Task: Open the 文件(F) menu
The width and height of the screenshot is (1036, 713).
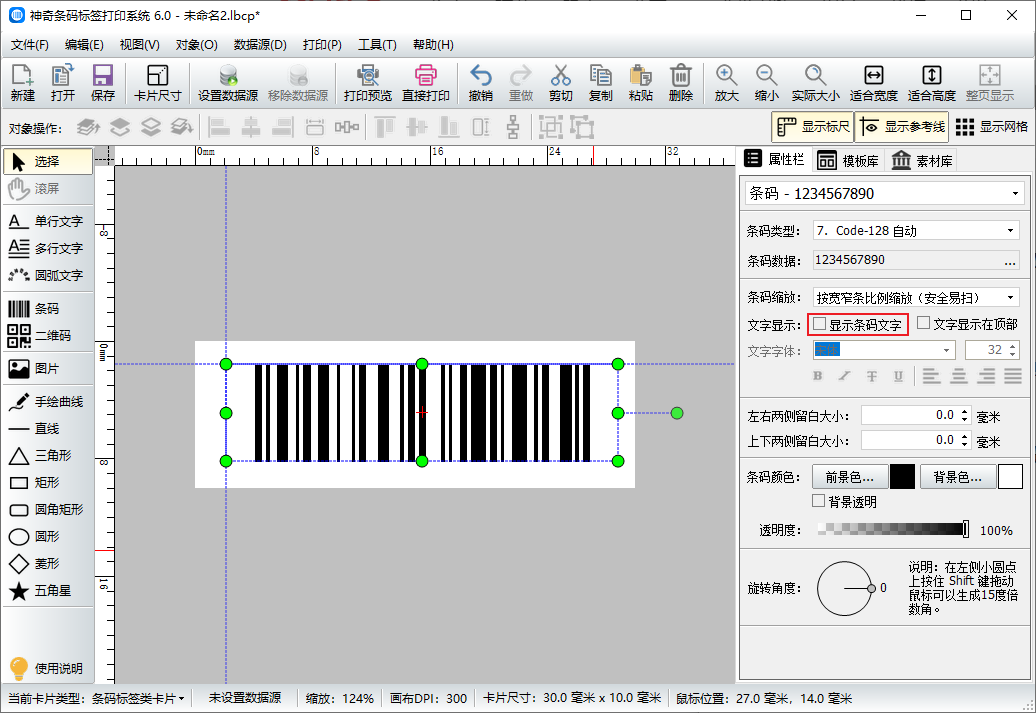Action: (30, 45)
